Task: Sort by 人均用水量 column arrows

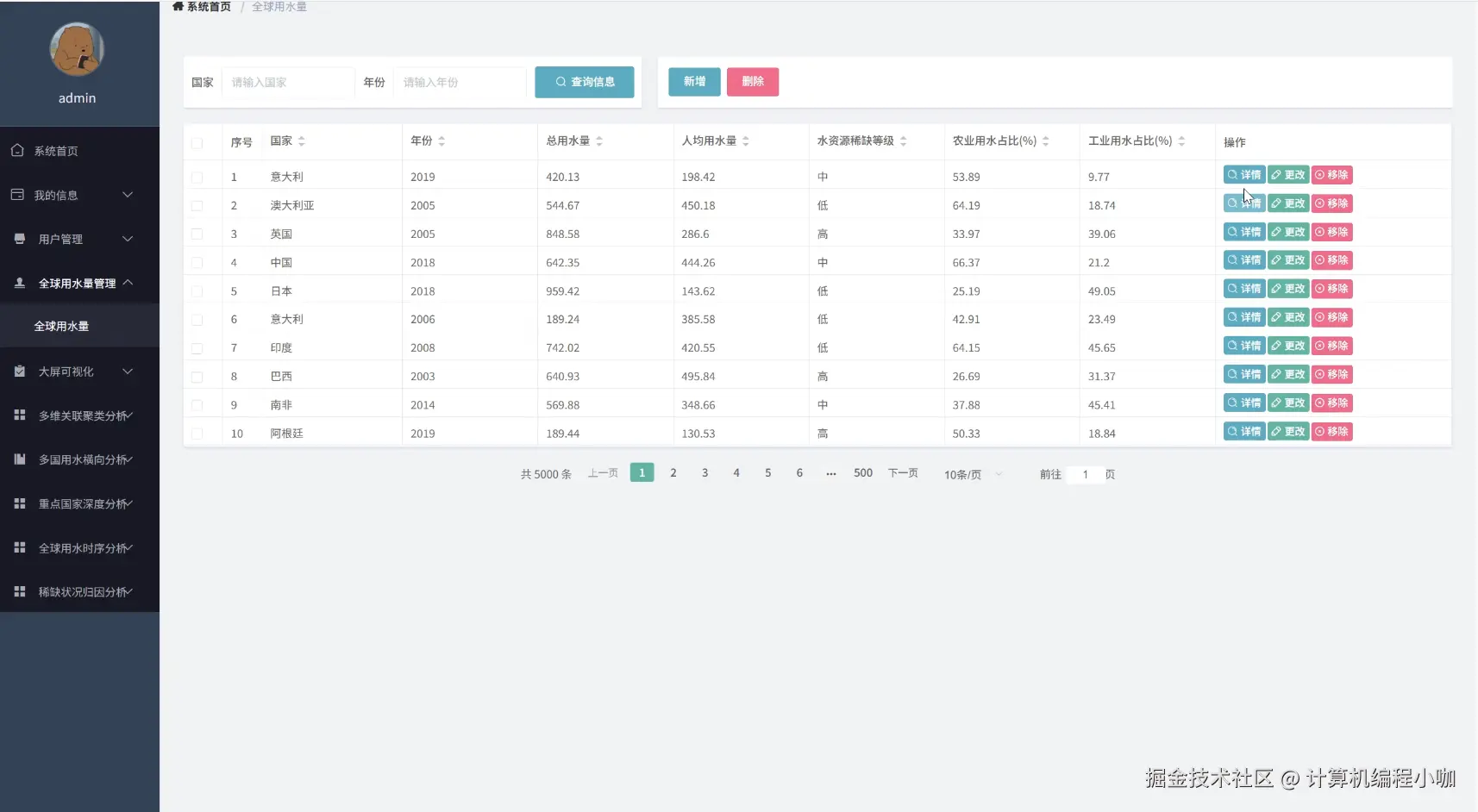Action: tap(746, 141)
